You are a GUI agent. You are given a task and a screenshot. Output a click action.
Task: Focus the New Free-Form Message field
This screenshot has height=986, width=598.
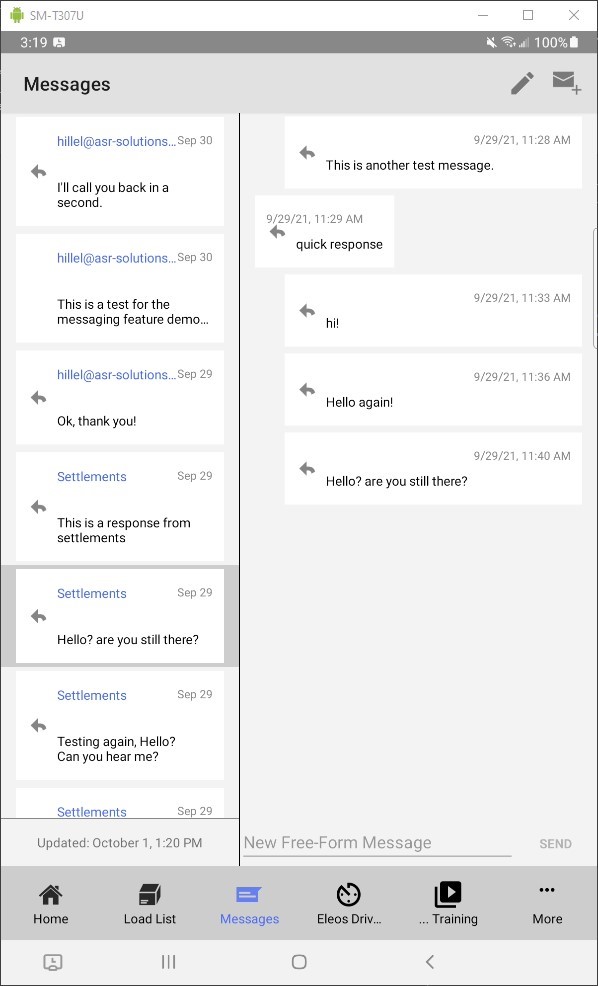377,843
